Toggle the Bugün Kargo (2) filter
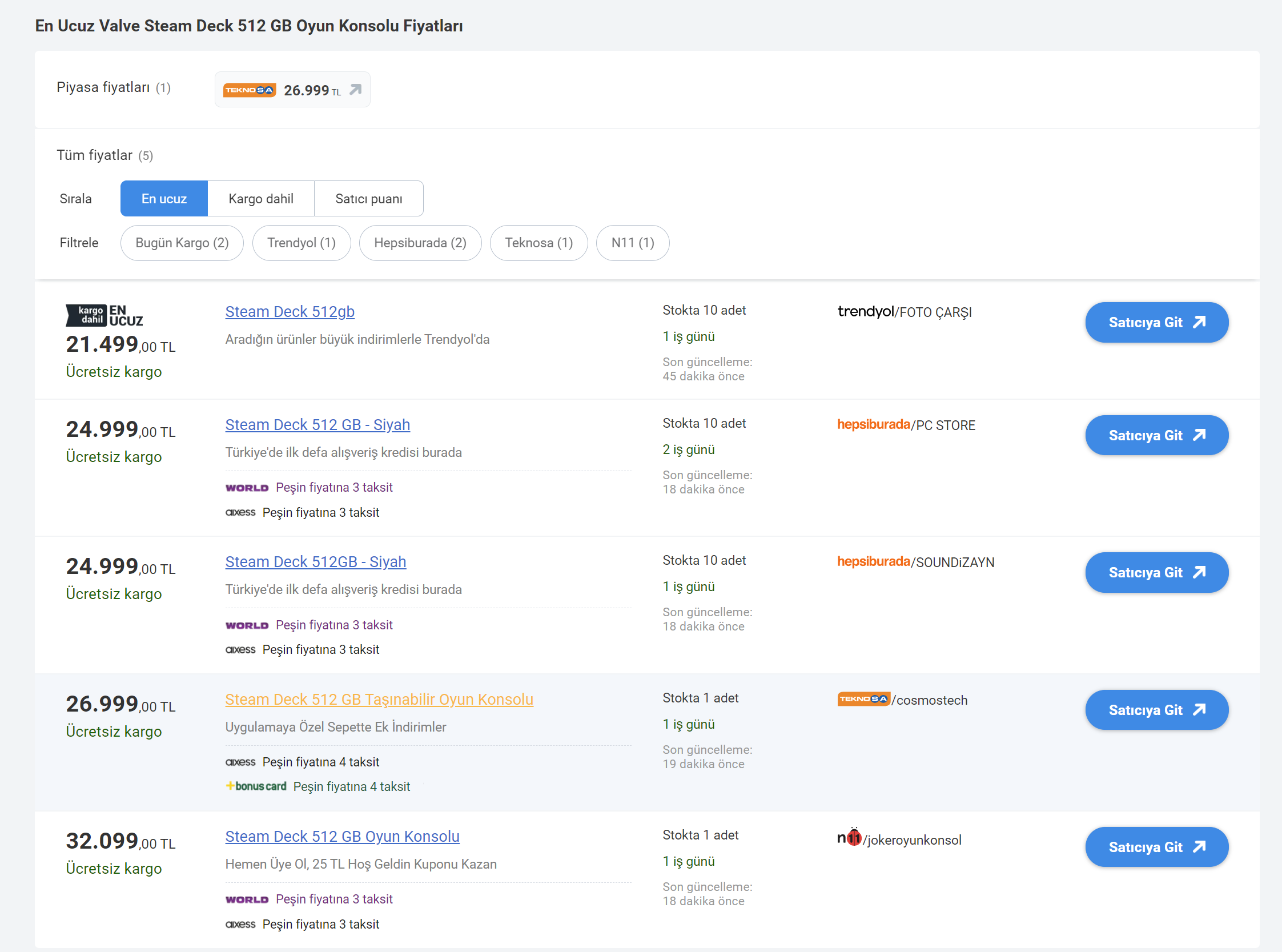 182,243
